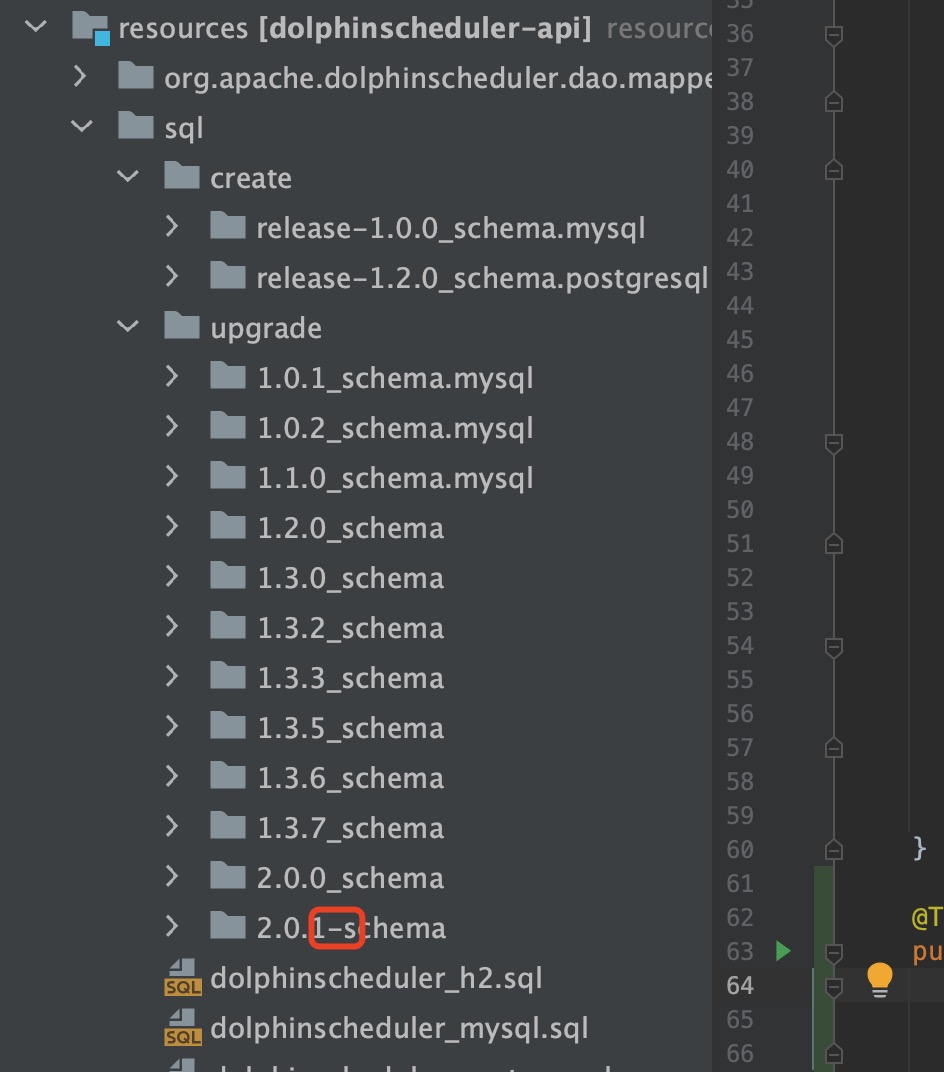The width and height of the screenshot is (944, 1072).
Task: Toggle code fold marker at line 60
Action: click(x=833, y=850)
